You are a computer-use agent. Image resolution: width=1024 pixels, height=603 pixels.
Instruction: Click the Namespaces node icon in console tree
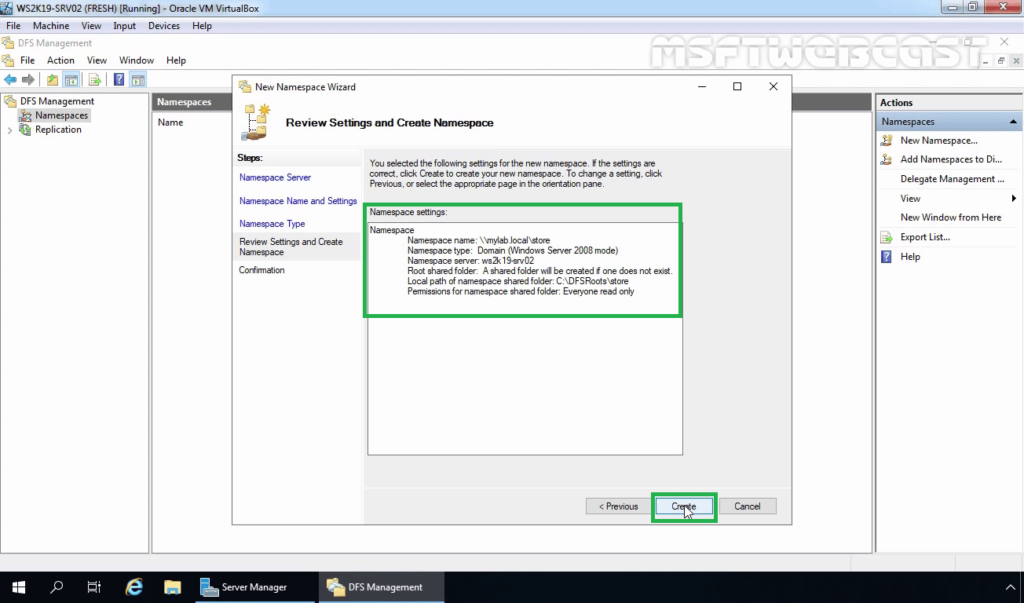click(25, 116)
